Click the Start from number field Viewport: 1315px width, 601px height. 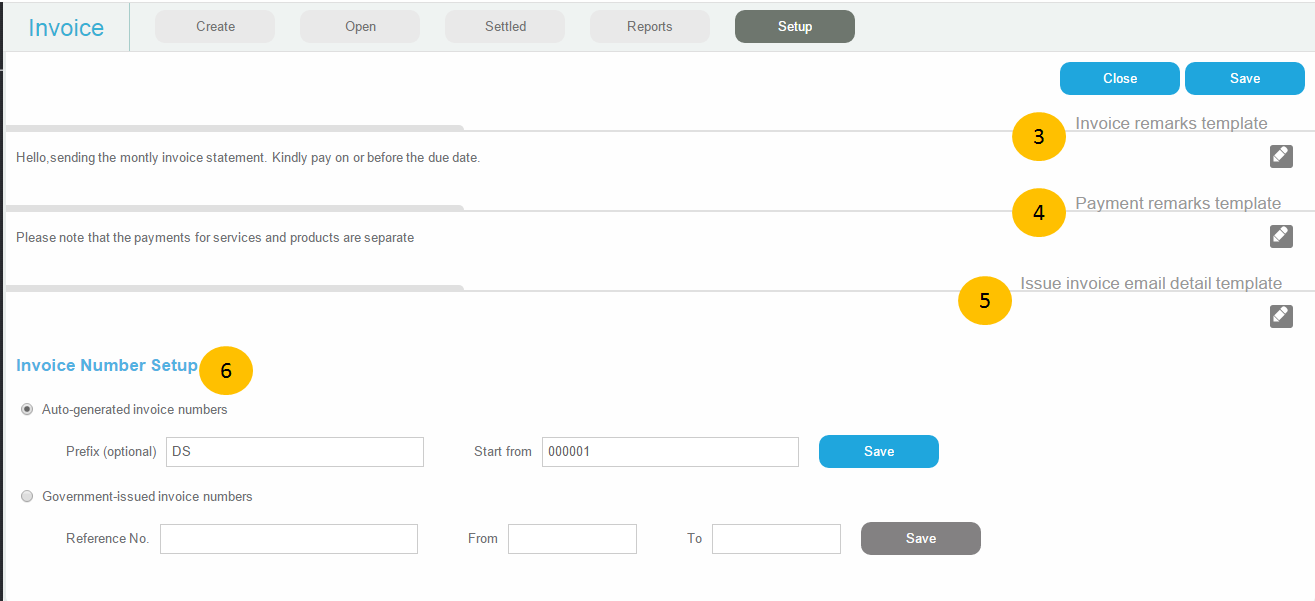point(670,452)
